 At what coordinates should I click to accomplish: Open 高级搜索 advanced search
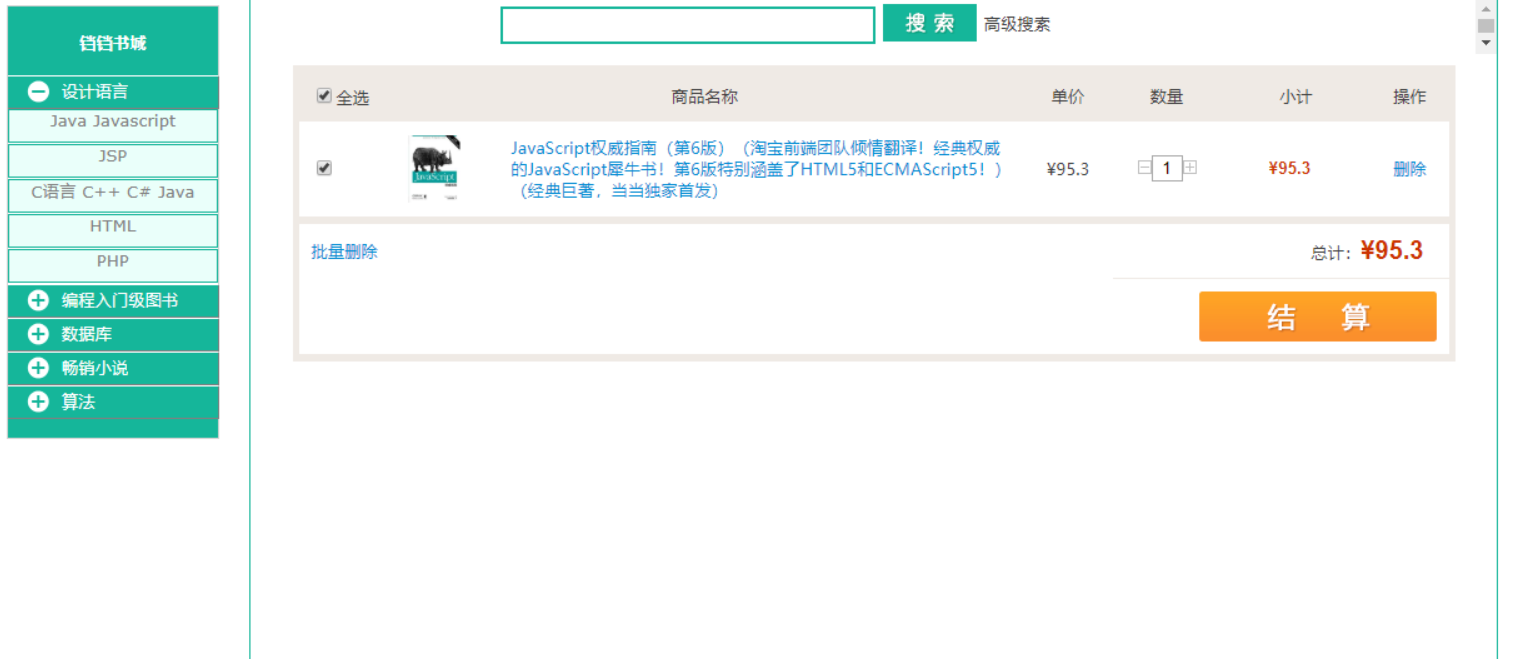1015,24
